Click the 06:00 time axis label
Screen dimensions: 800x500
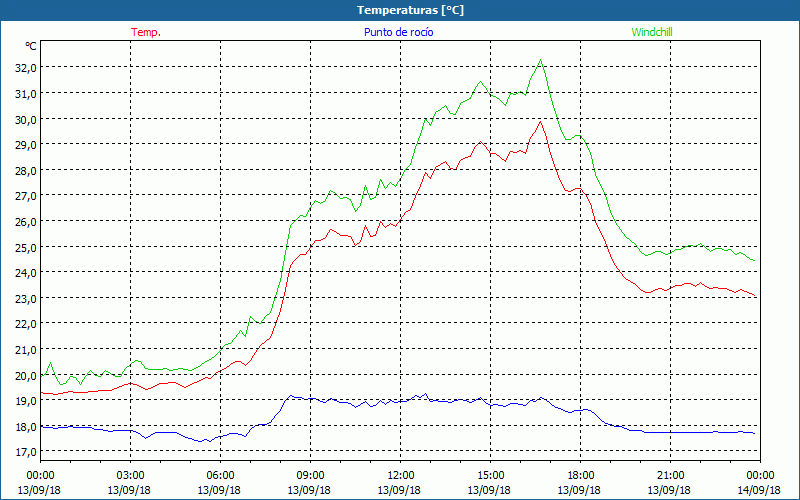tap(220, 476)
